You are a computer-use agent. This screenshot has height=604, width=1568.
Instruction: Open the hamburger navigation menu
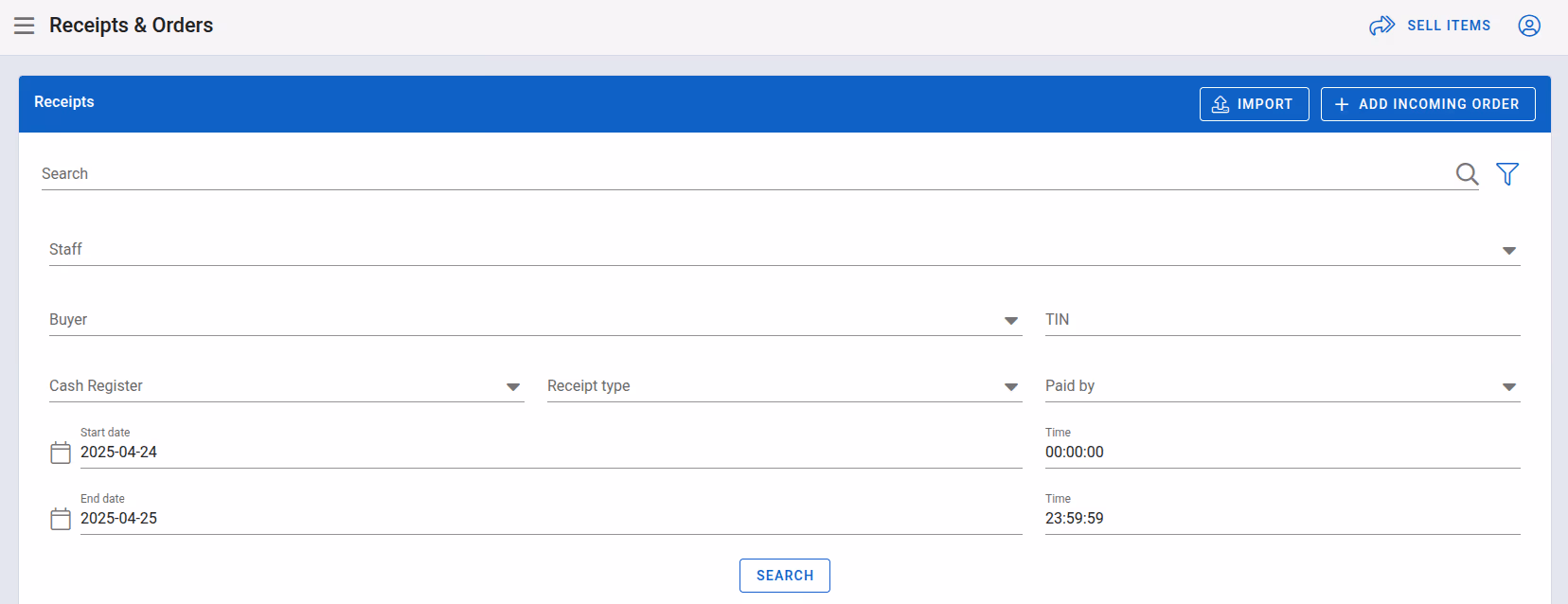(x=25, y=26)
